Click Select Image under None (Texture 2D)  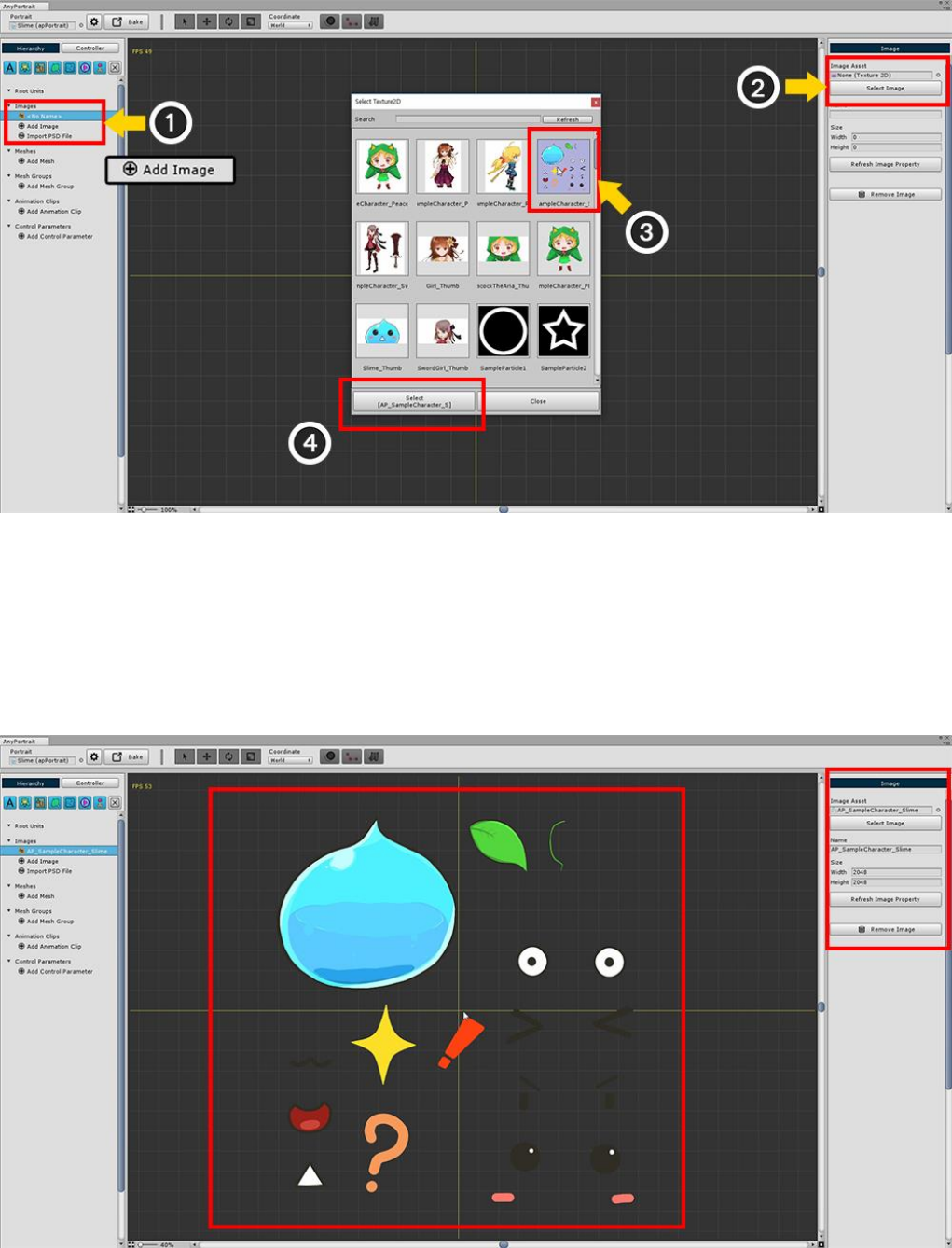pyautogui.click(x=885, y=89)
